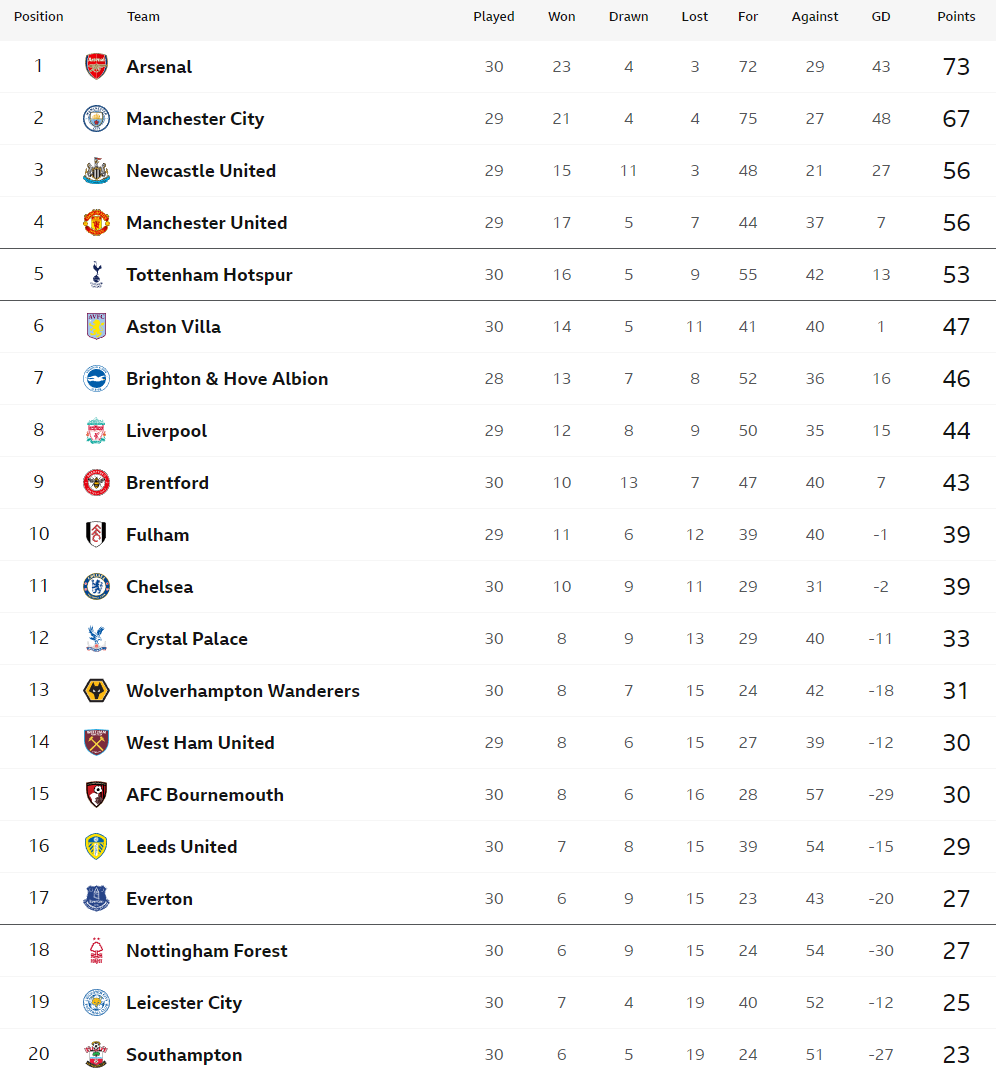The height and width of the screenshot is (1077, 996).
Task: Click the Tottenham Hotspur cockerel crest
Action: (96, 275)
